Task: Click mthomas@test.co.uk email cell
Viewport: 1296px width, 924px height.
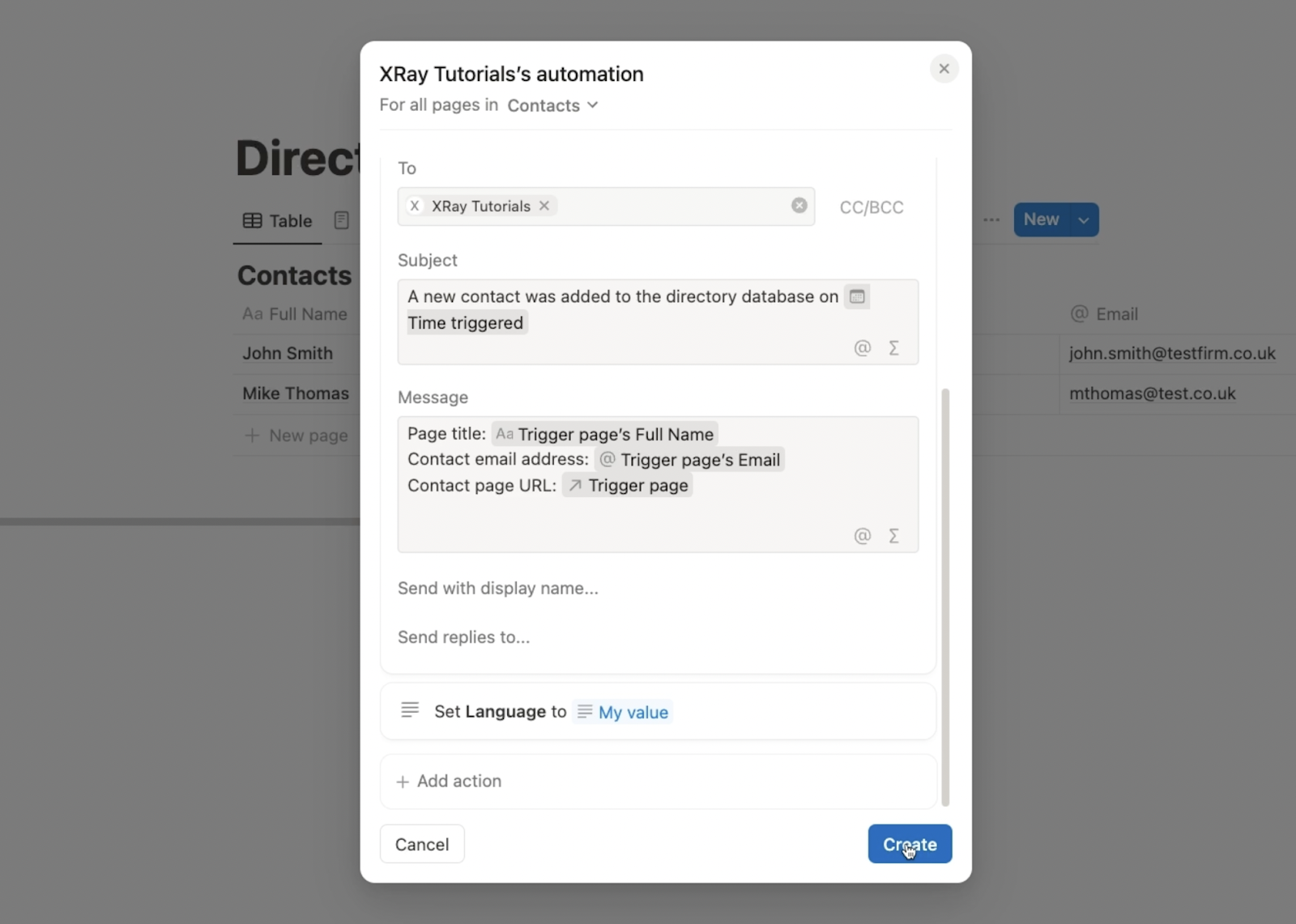Action: point(1152,394)
